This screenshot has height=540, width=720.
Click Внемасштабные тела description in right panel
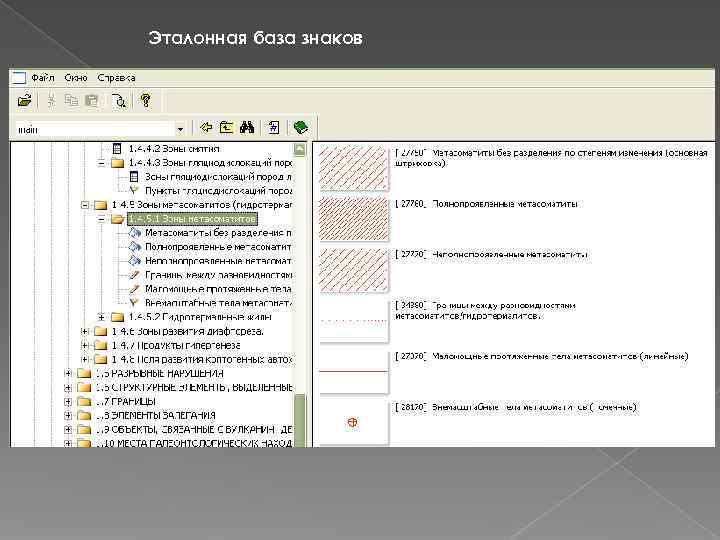pos(534,407)
